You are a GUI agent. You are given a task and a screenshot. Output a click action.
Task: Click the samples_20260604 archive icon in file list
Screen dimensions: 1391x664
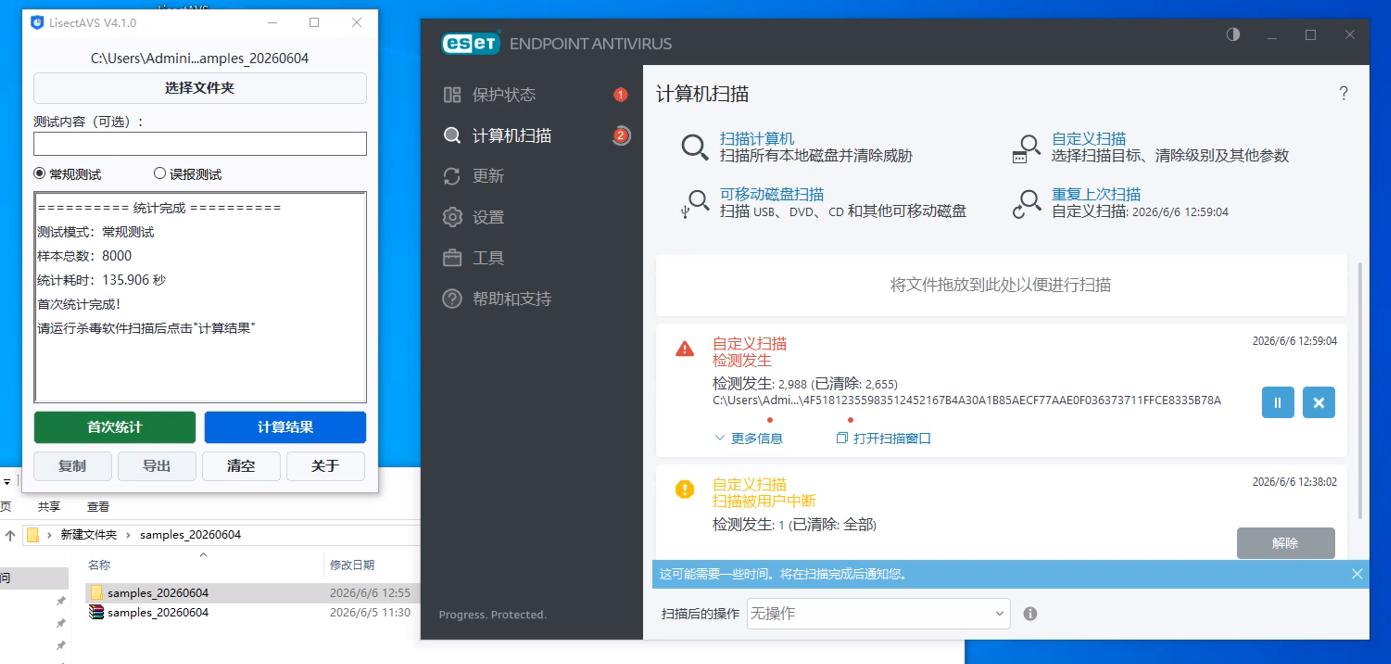96,612
